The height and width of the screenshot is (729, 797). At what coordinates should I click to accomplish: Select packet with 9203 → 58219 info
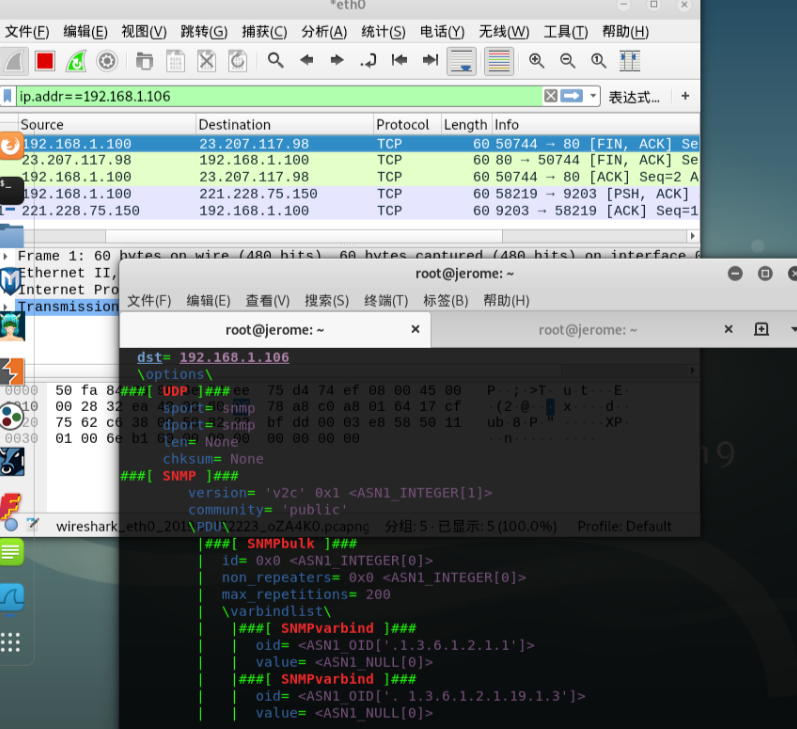(350, 210)
